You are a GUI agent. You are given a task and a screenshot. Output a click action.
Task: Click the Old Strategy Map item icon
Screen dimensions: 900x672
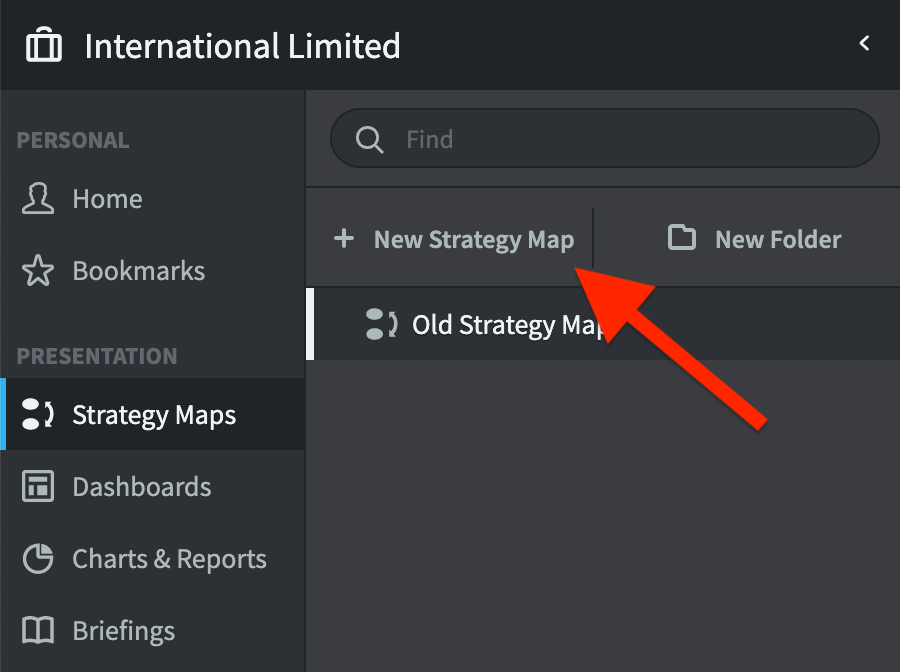(x=381, y=324)
